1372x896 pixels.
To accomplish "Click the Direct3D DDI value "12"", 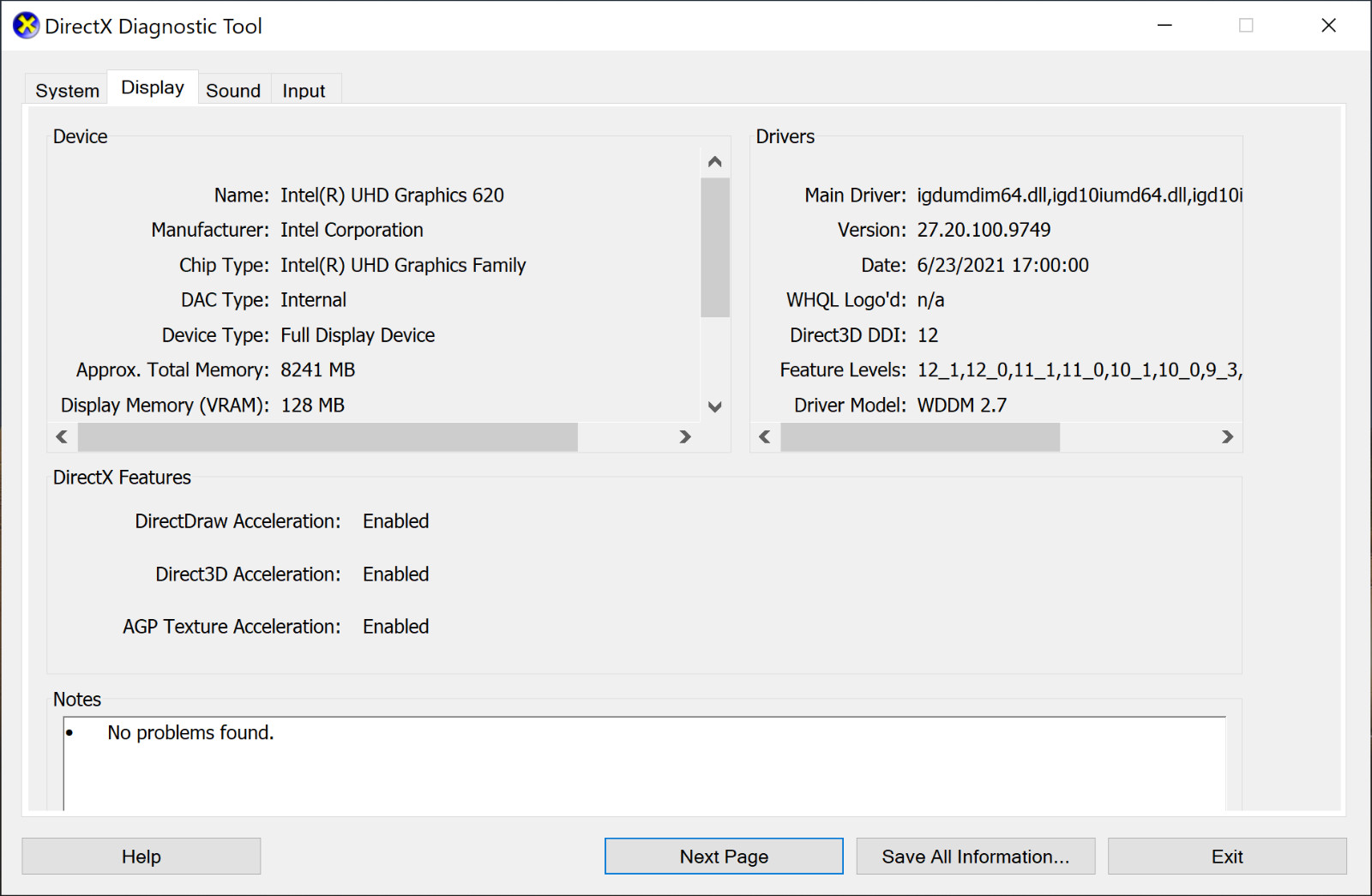I will pyautogui.click(x=928, y=335).
